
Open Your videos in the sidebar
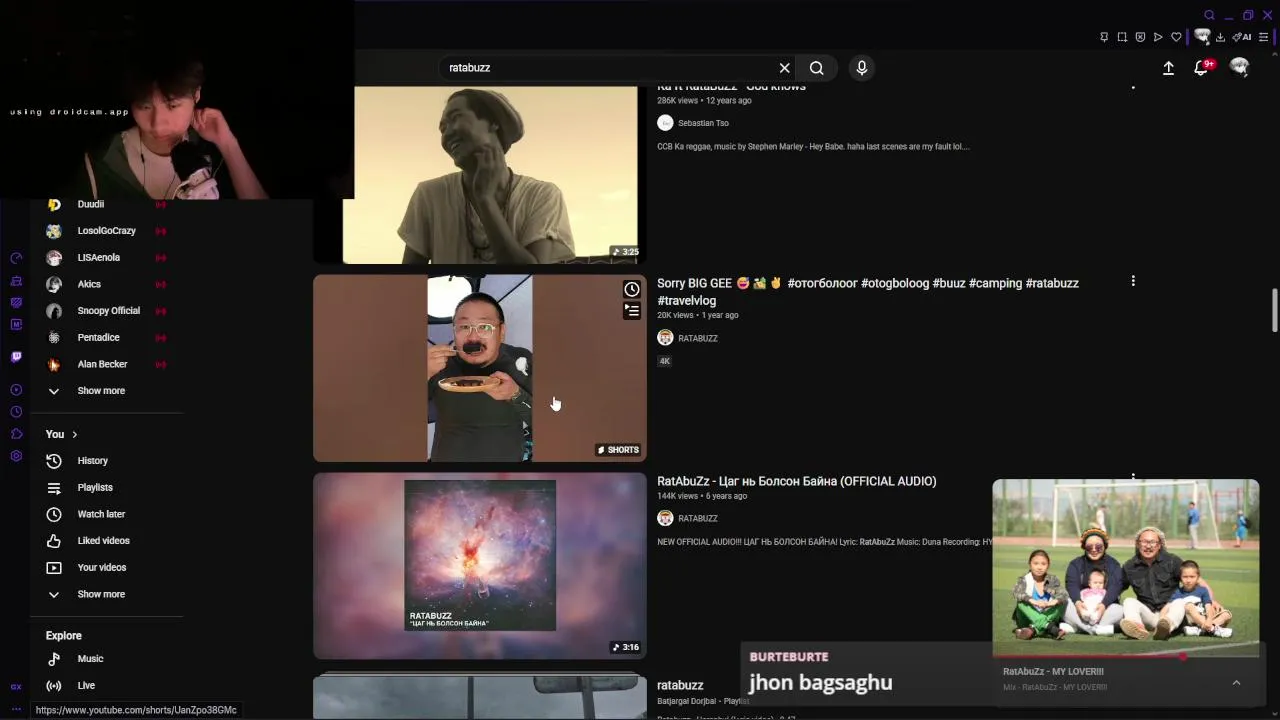[x=101, y=567]
